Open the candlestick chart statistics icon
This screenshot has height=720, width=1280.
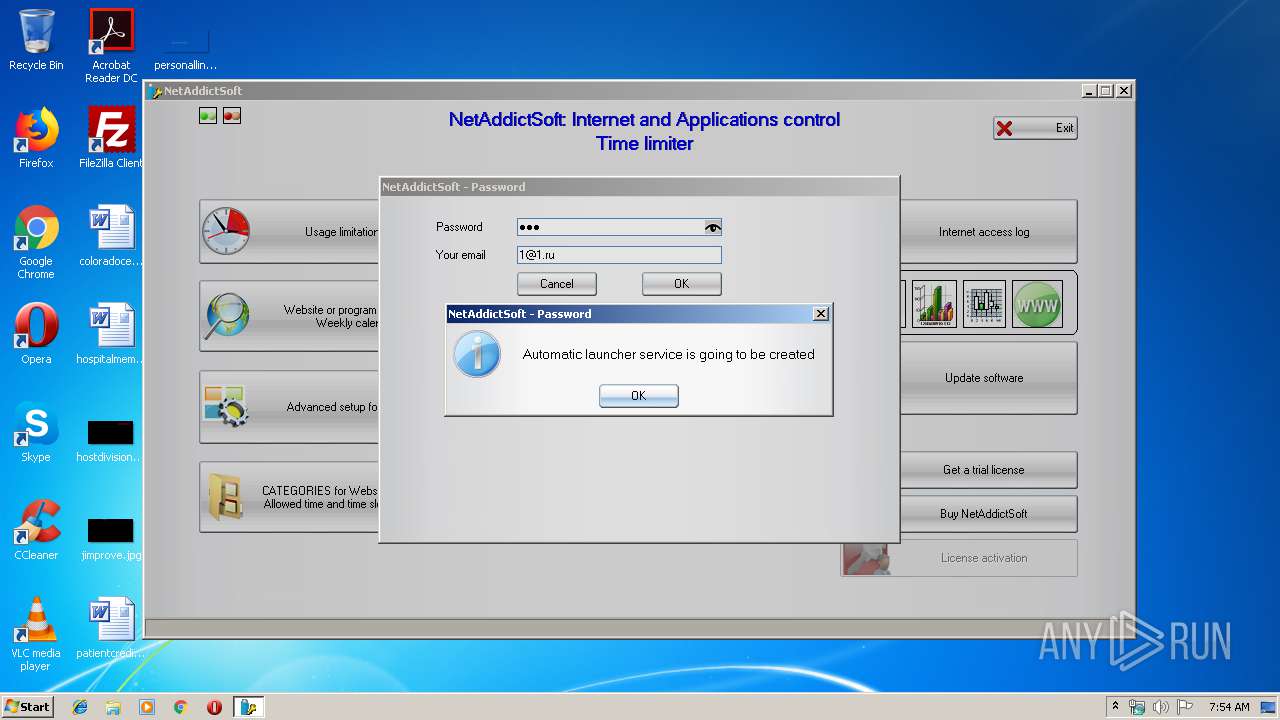pyautogui.click(x=984, y=304)
